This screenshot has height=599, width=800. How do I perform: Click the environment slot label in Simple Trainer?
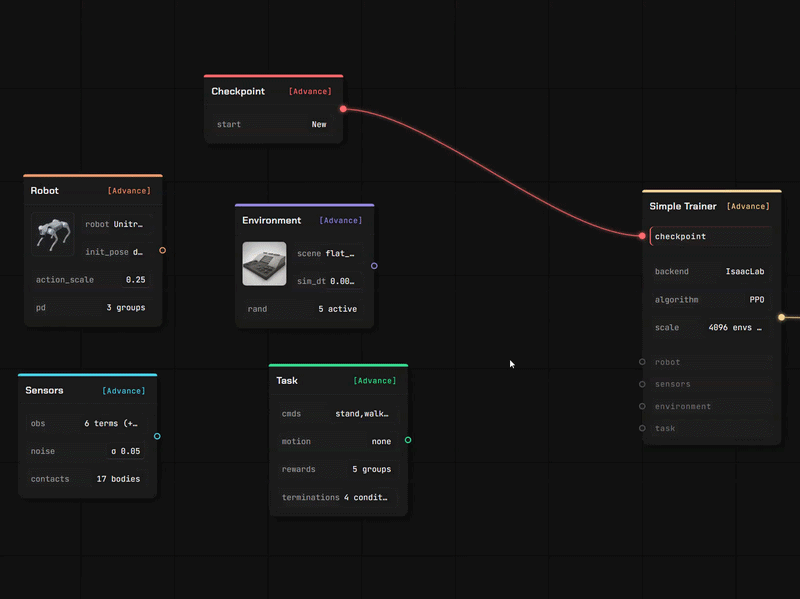tap(683, 407)
